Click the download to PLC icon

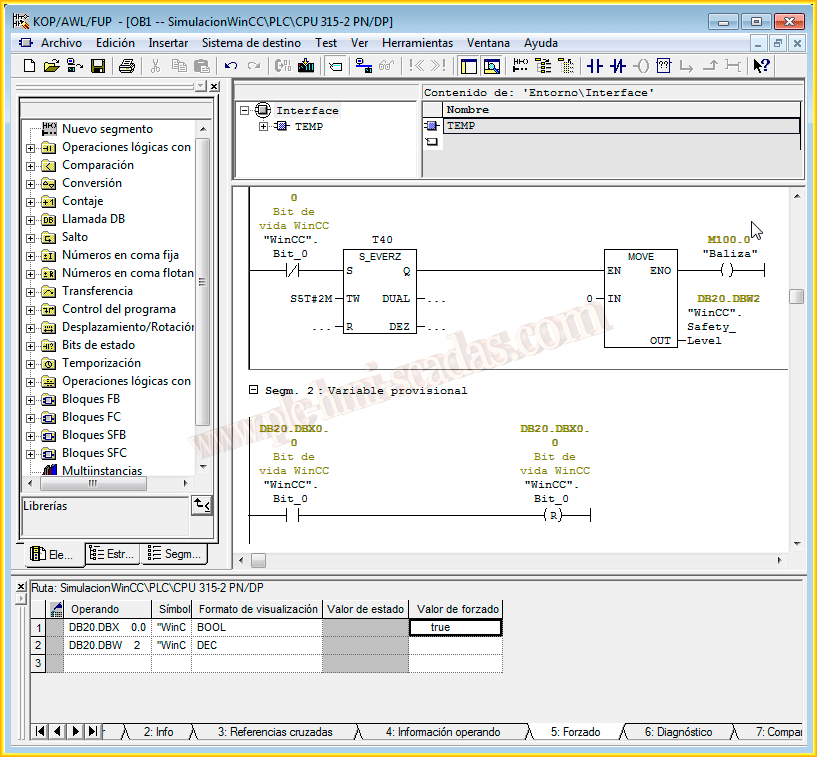click(306, 66)
